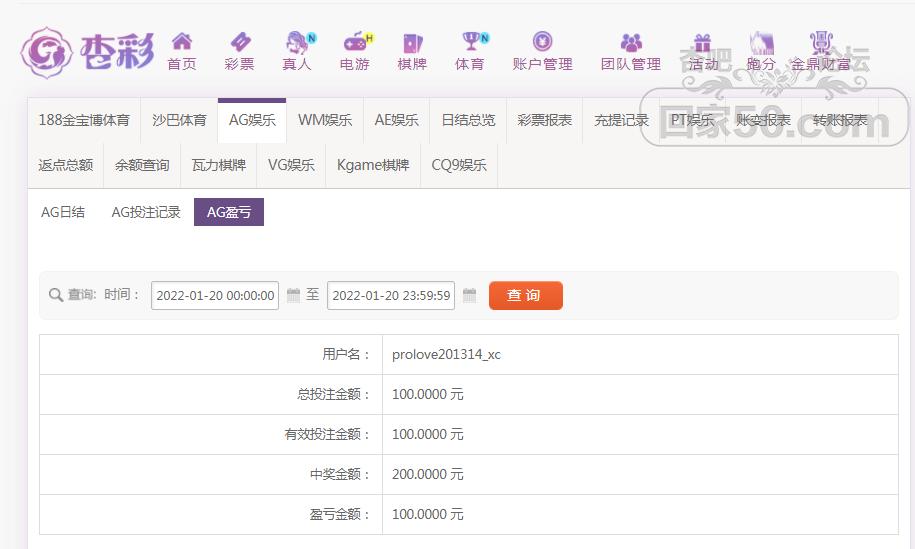
Task: Focus the start time field 2022-01-20 00:00:00
Action: (215, 295)
